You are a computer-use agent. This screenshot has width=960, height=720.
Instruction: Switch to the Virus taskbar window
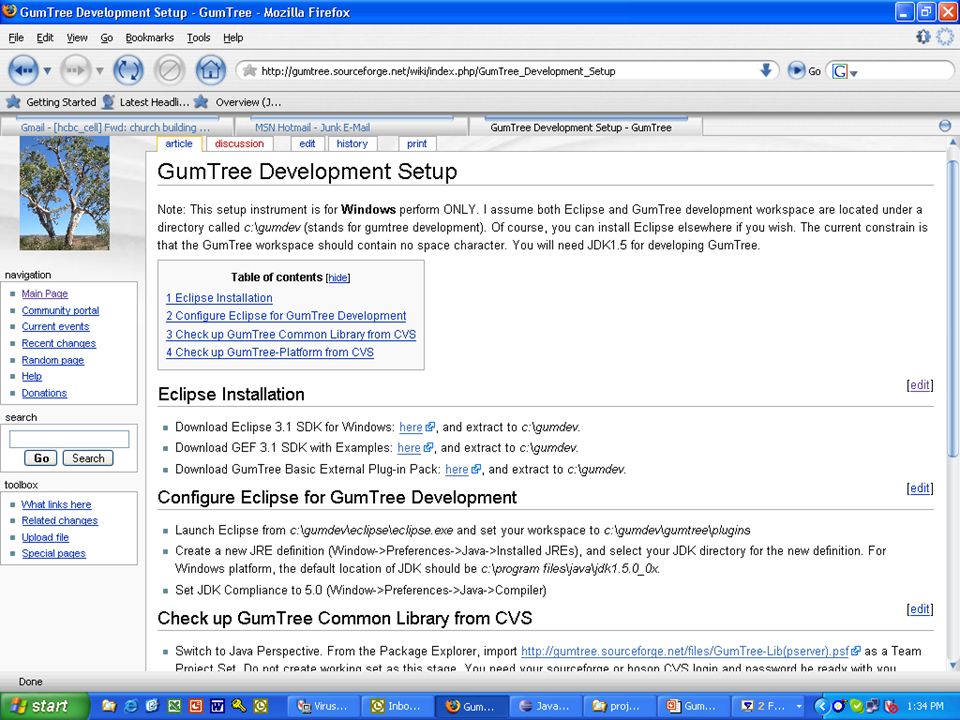pyautogui.click(x=323, y=706)
